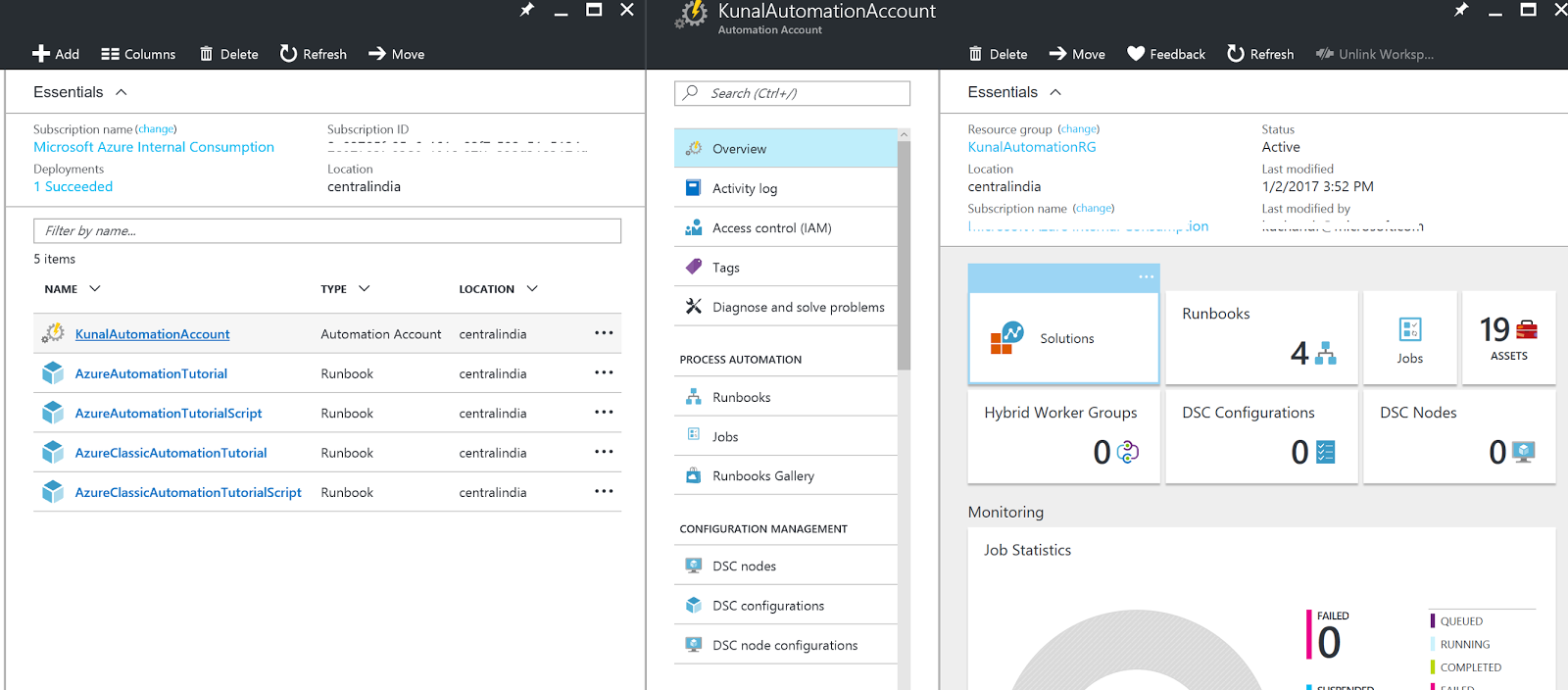Viewport: 1568px width, 690px height.
Task: Refresh the resource group blade
Action: point(313,54)
